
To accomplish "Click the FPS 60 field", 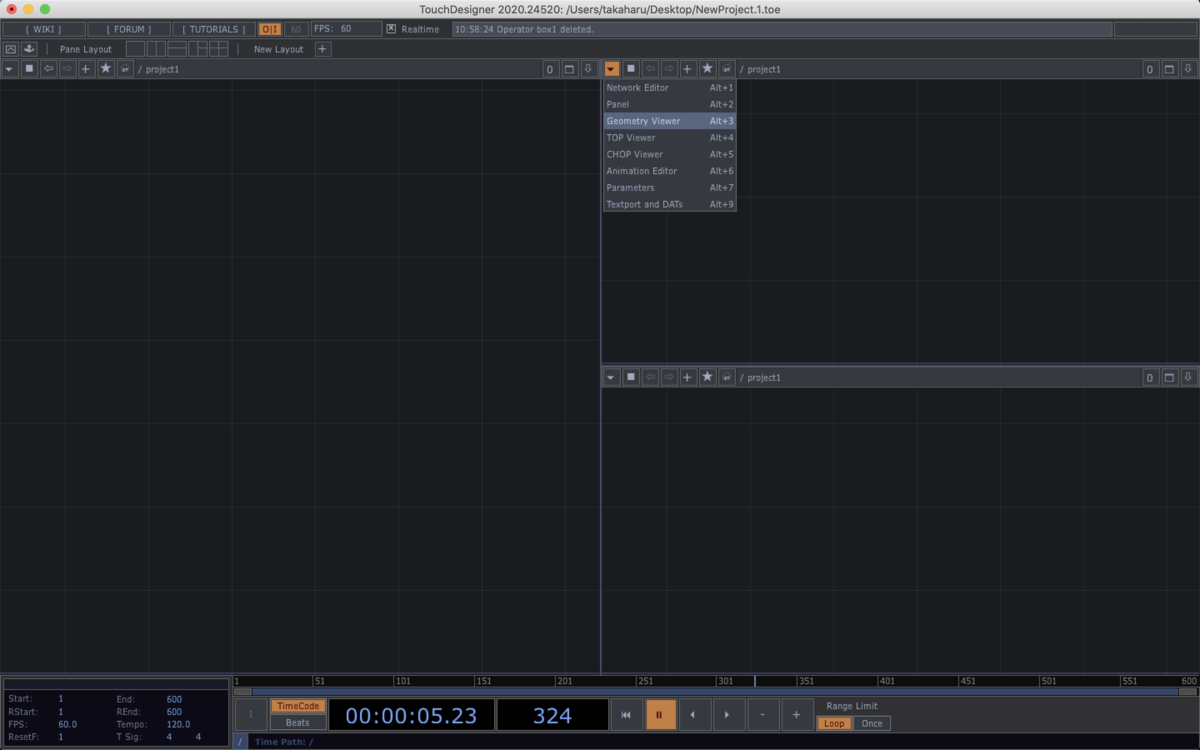I will [346, 29].
